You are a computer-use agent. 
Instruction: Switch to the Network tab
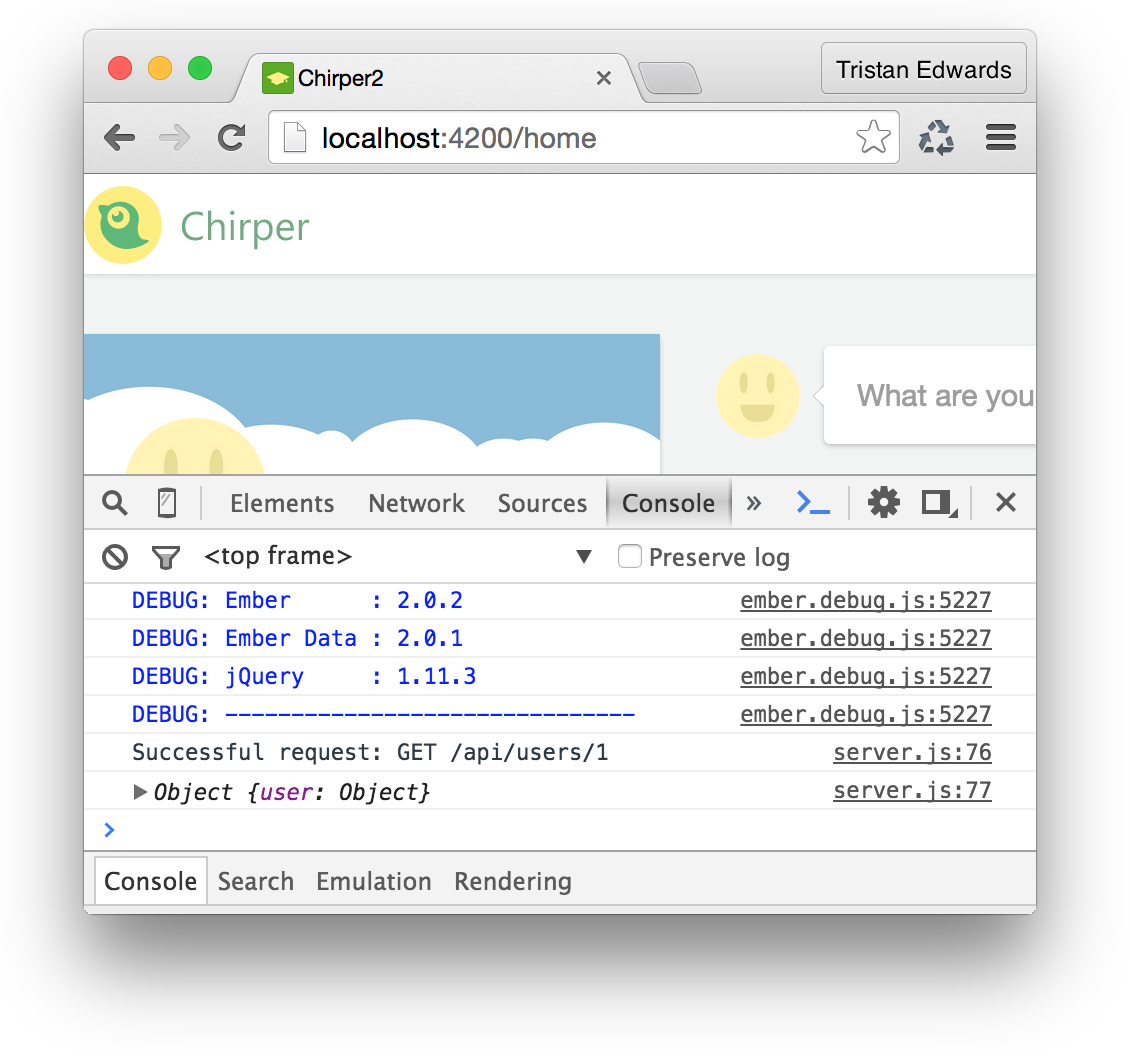pyautogui.click(x=416, y=503)
